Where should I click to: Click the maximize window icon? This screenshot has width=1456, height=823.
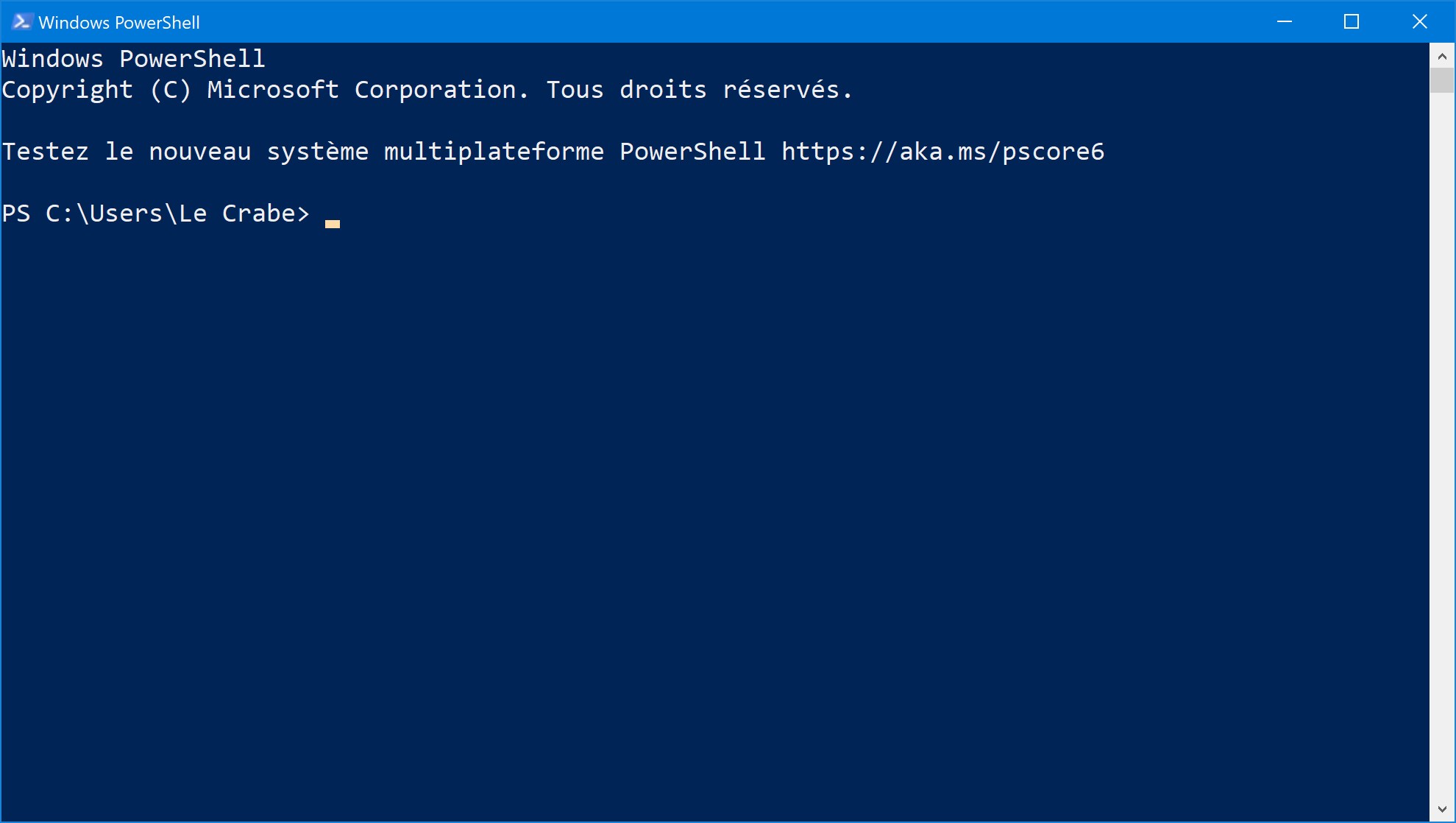(1351, 21)
